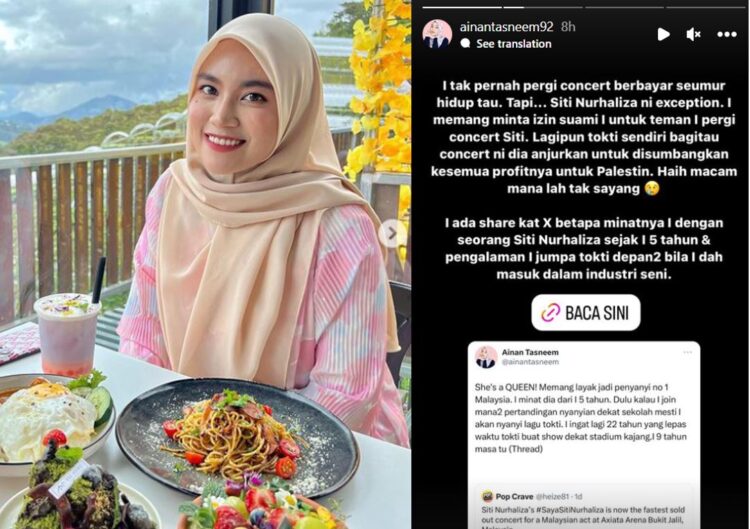Jump to the third story progress segment
Viewport: 750px width, 529px height.
pos(624,7)
